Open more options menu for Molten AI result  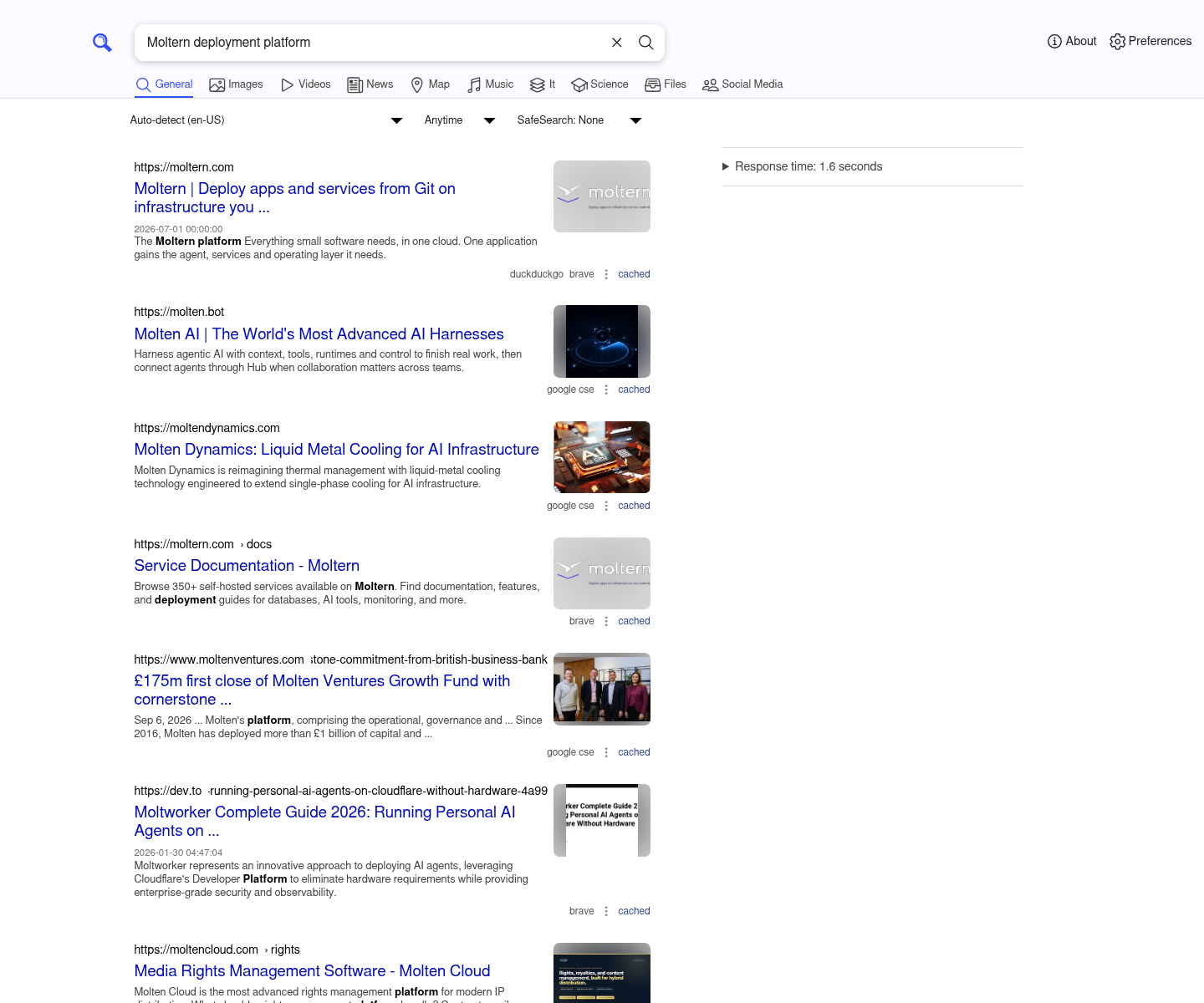[606, 389]
